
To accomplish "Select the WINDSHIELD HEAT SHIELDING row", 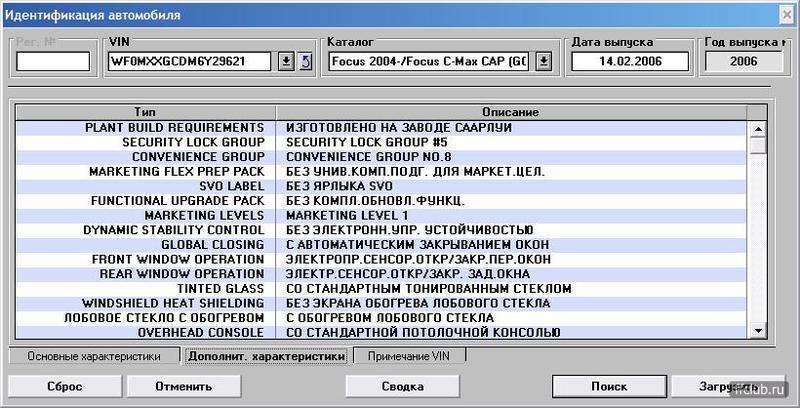I will [x=381, y=303].
